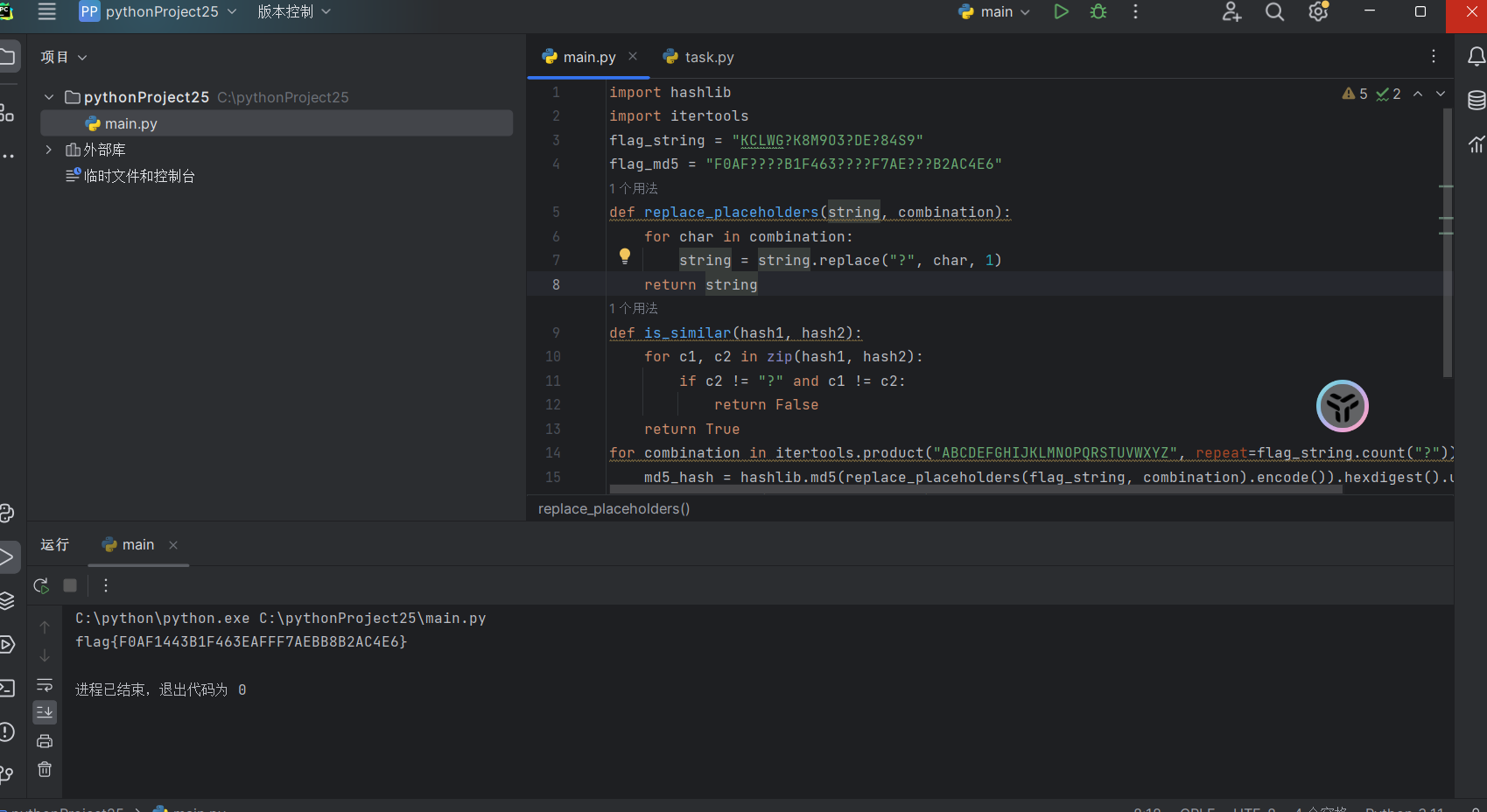Select main.py in project tree
1487x812 pixels.
[x=277, y=123]
